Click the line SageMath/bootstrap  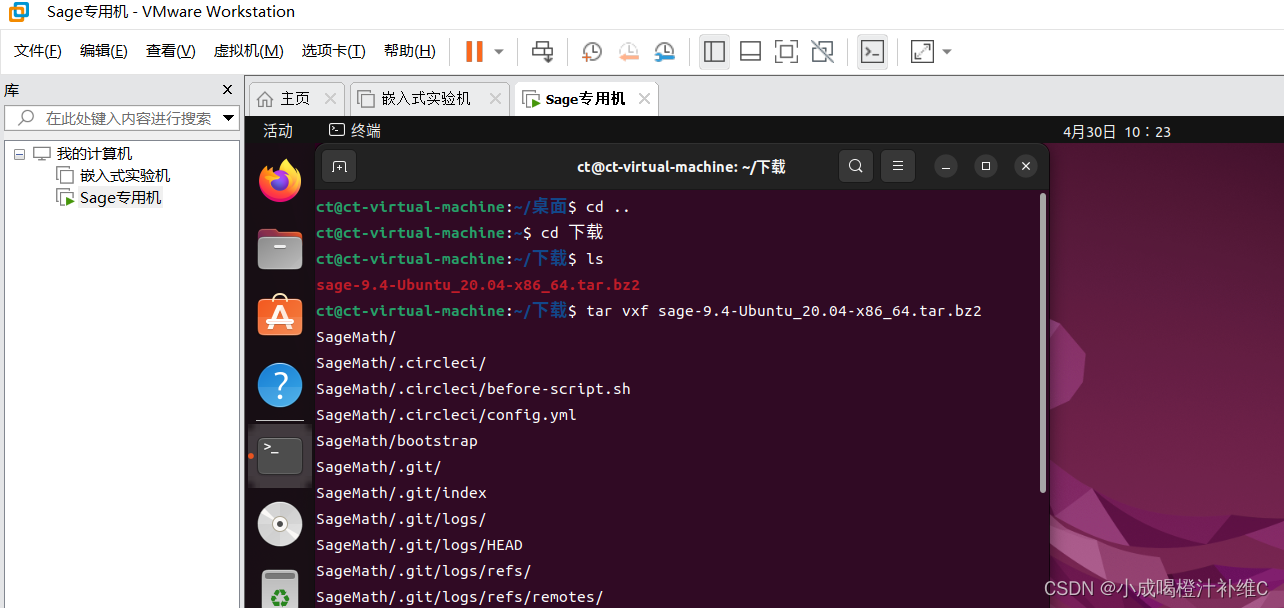pos(397,441)
